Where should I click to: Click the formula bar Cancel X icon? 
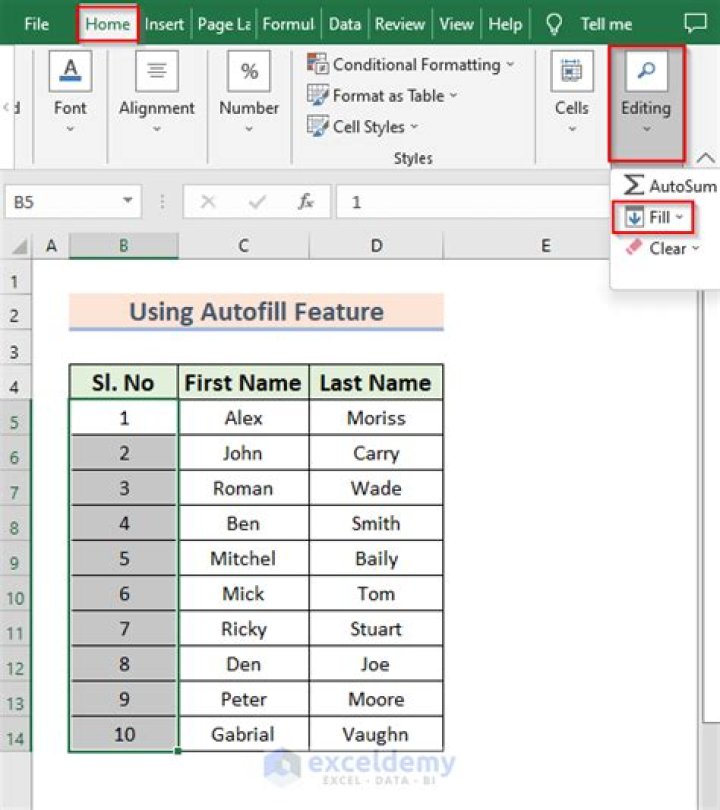coord(208,201)
